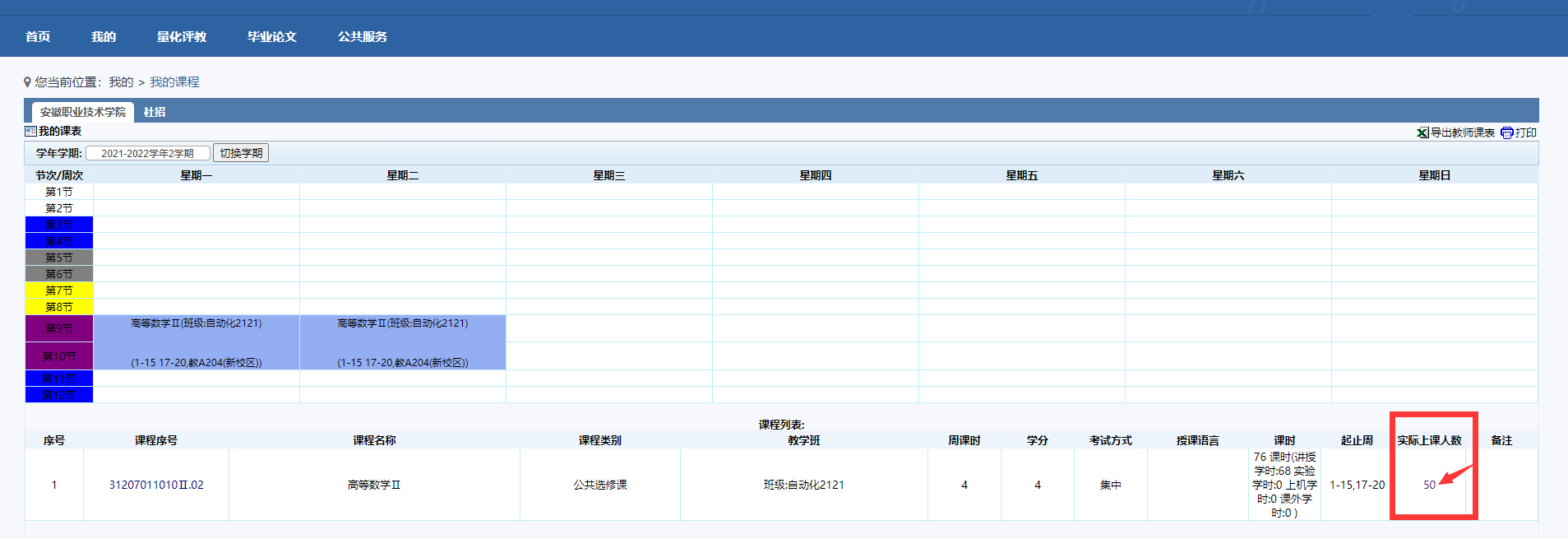This screenshot has width=1568, height=539.
Task: Click the 切换学期 button
Action: click(241, 153)
